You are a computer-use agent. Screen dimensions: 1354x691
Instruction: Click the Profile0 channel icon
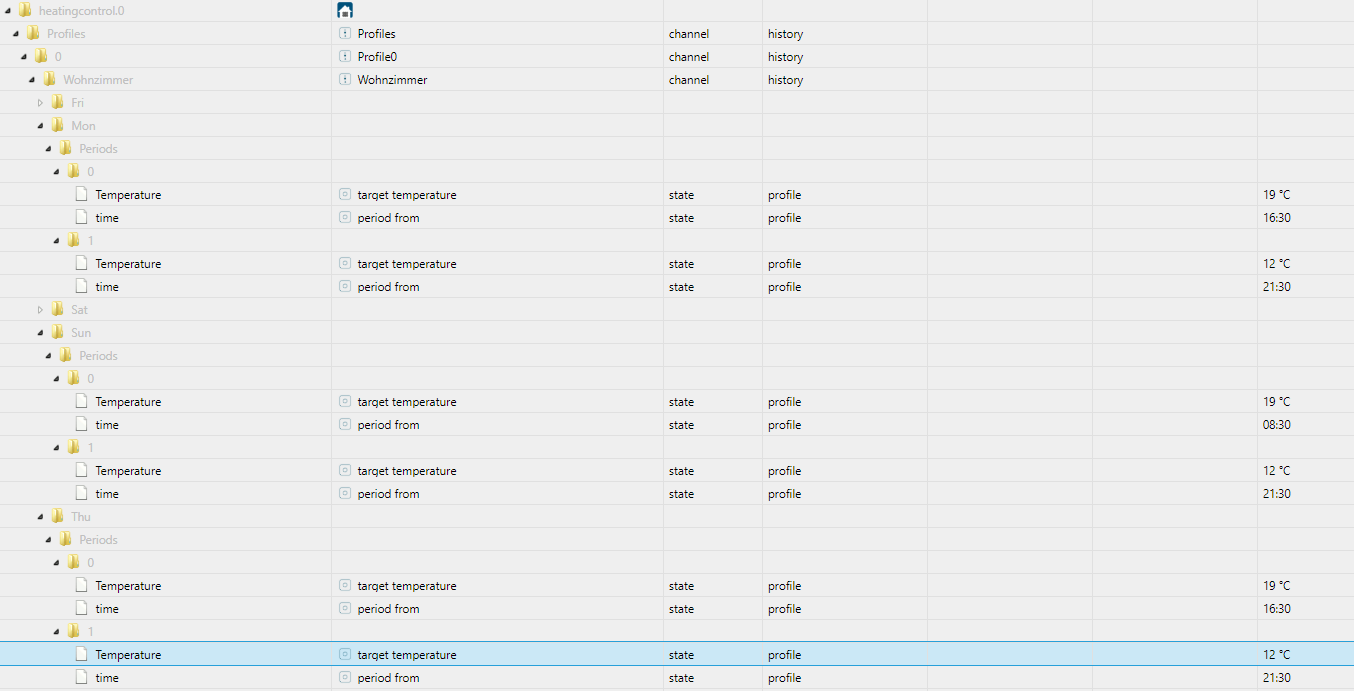(x=345, y=57)
